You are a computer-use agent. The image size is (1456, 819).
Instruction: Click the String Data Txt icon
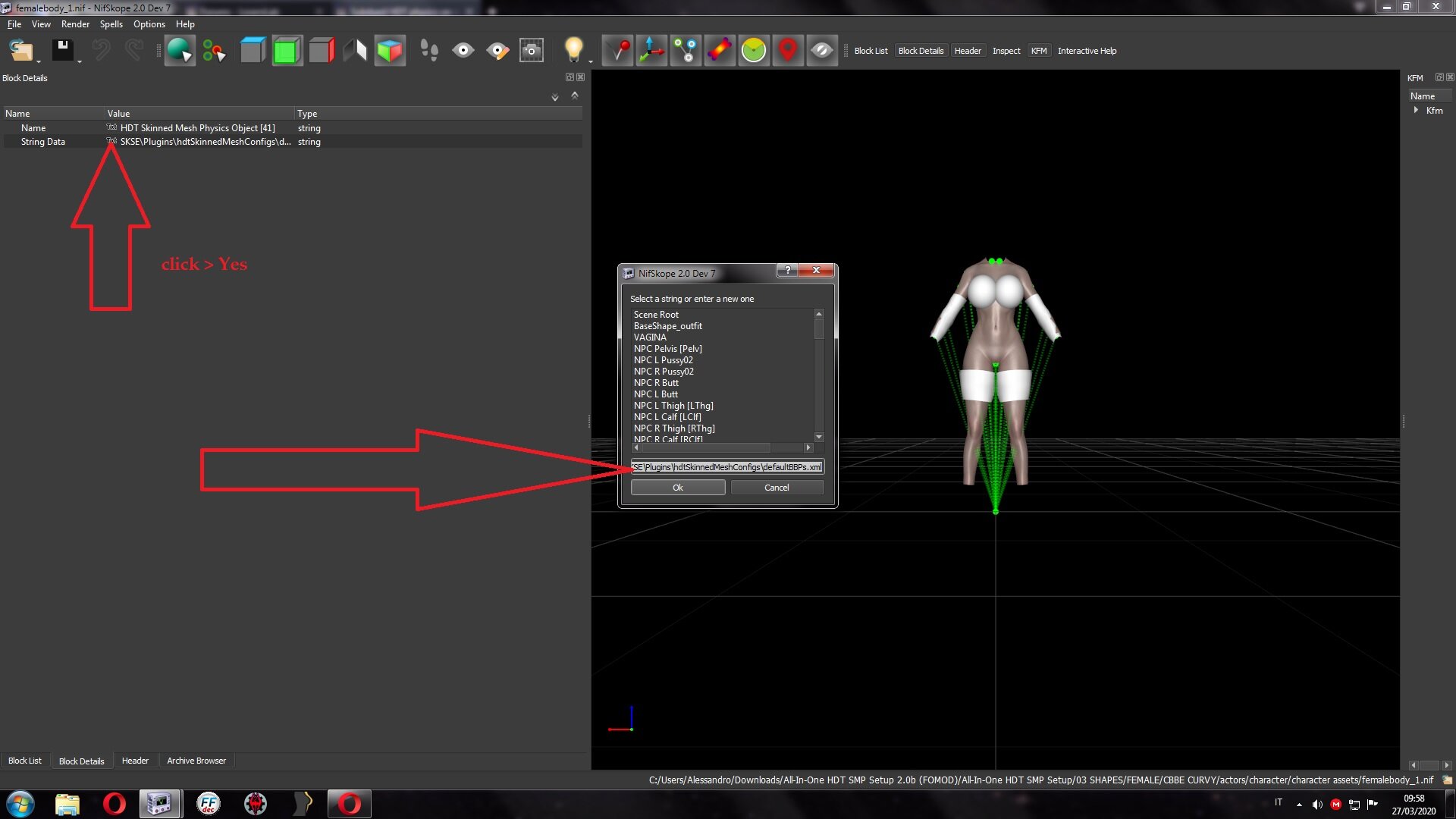point(111,141)
